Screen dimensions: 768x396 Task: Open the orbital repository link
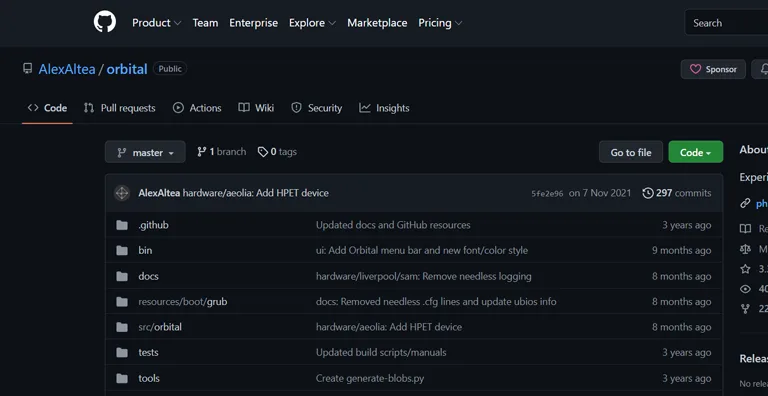click(127, 69)
